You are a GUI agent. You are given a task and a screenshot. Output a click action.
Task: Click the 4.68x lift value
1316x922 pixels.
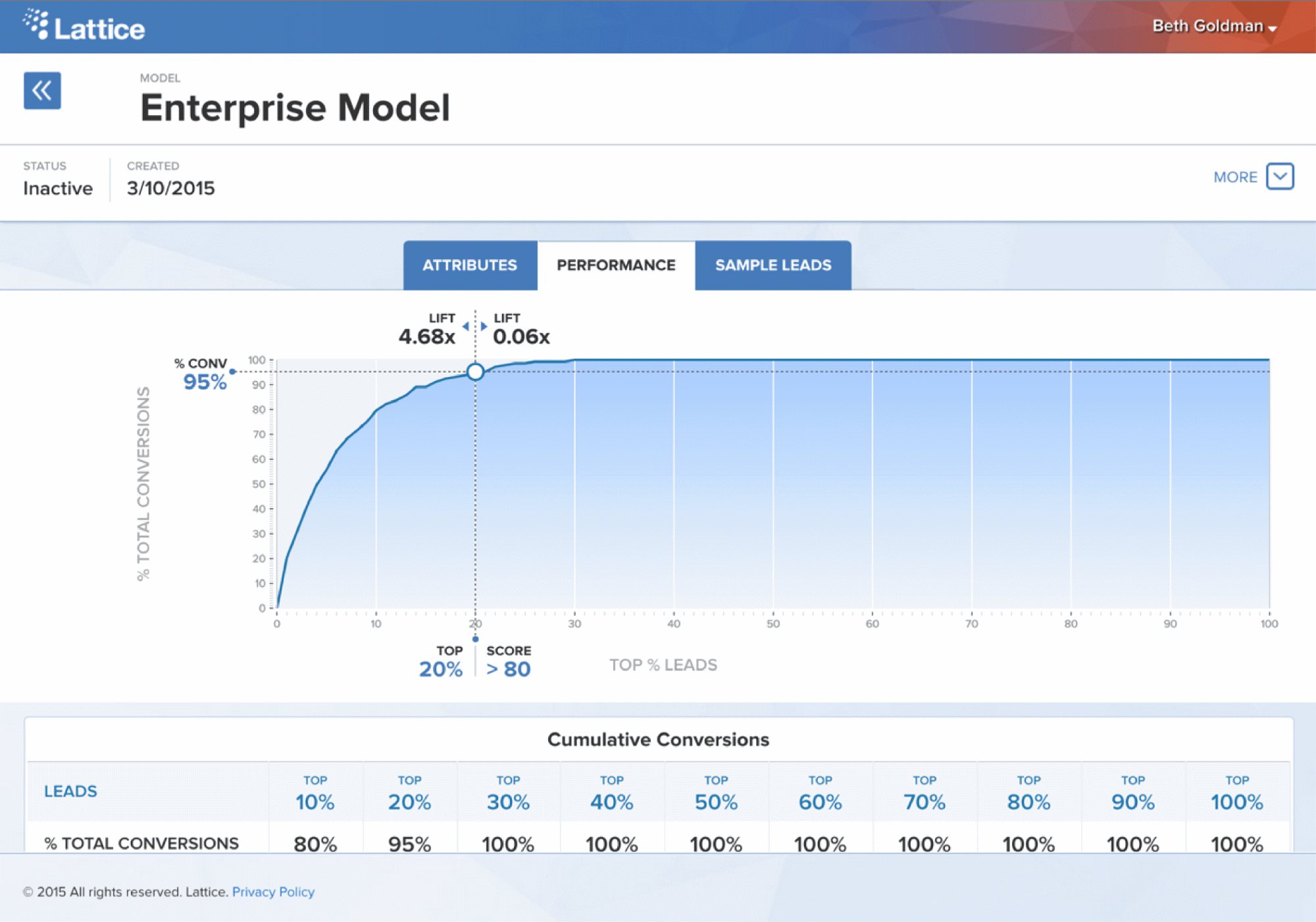pyautogui.click(x=427, y=336)
